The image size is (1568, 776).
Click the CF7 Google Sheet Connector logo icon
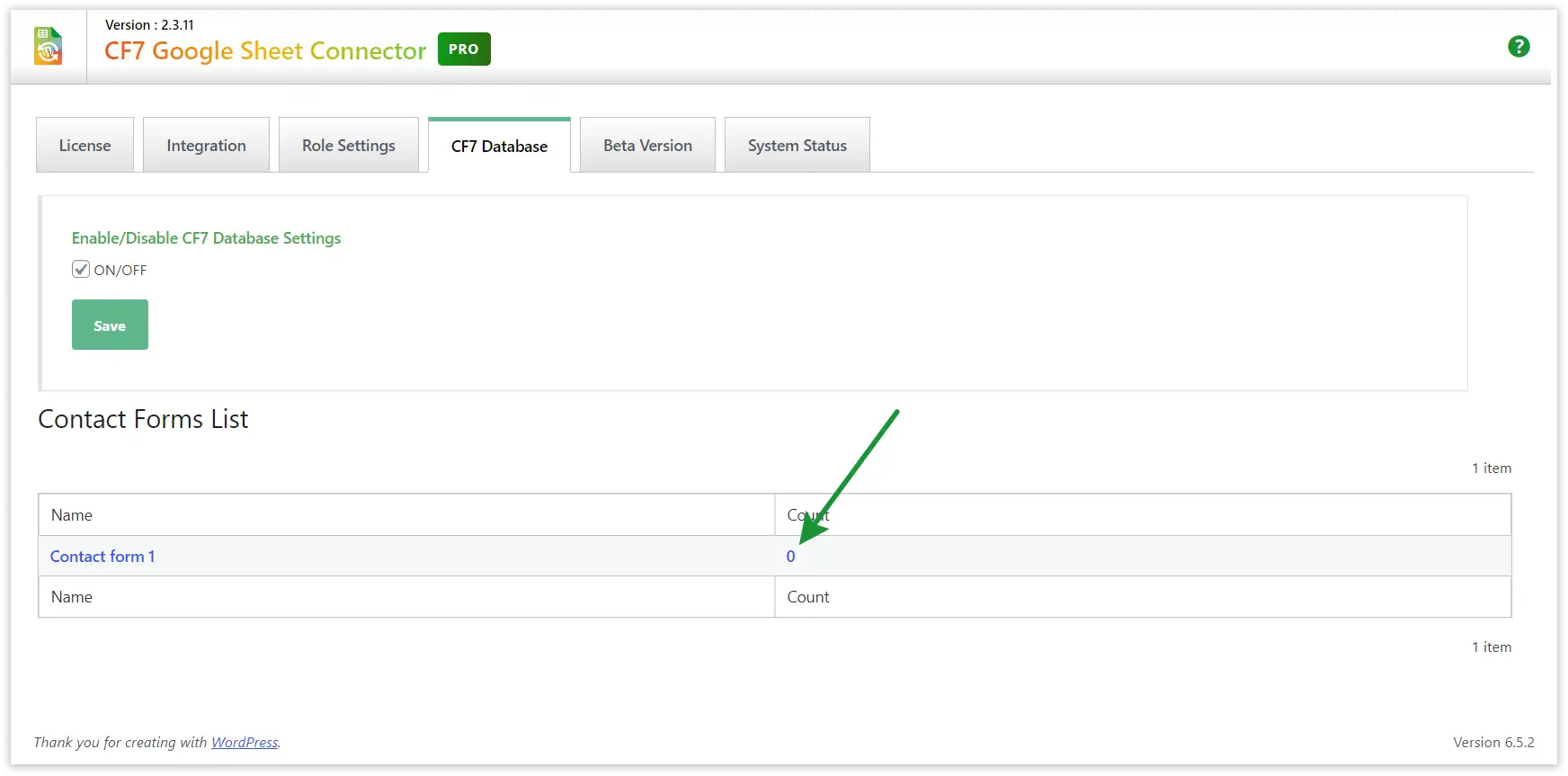point(49,47)
